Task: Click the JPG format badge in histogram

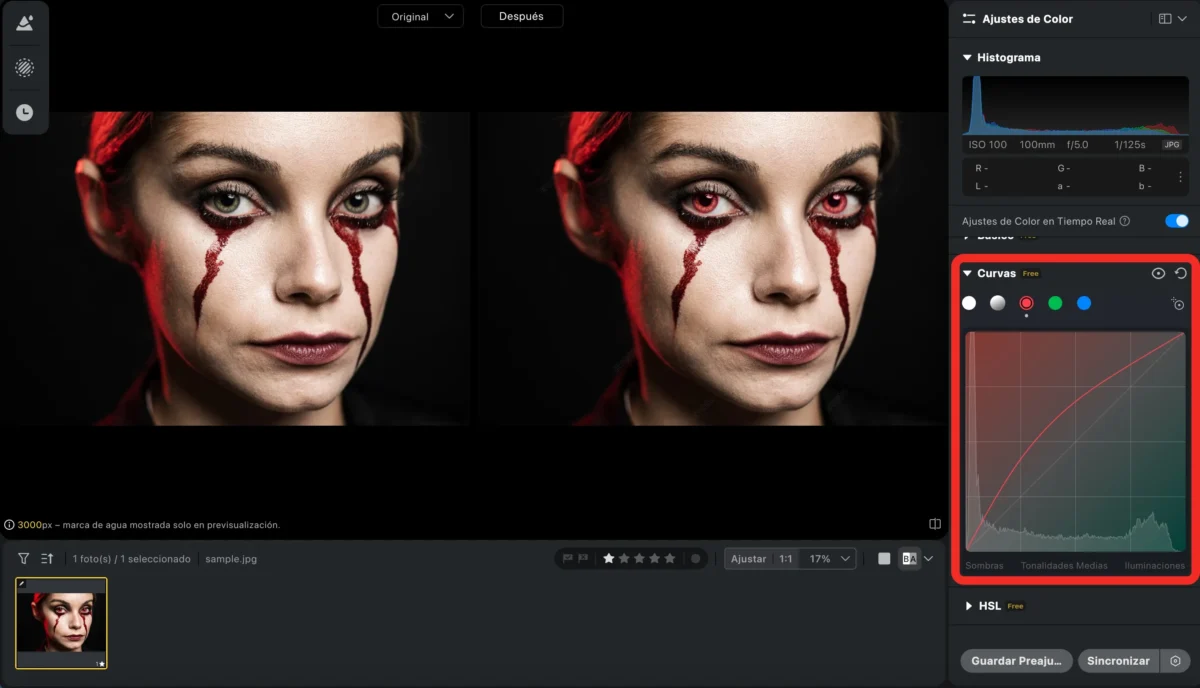Action: [1172, 145]
